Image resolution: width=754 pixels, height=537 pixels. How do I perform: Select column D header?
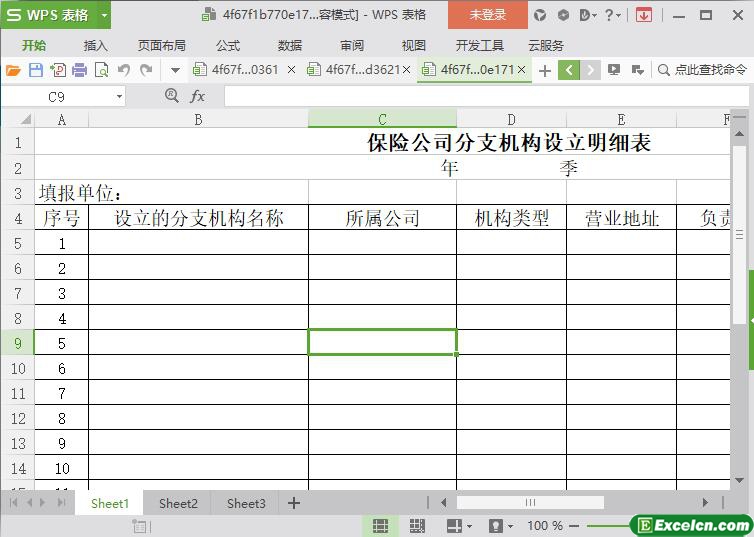click(511, 119)
